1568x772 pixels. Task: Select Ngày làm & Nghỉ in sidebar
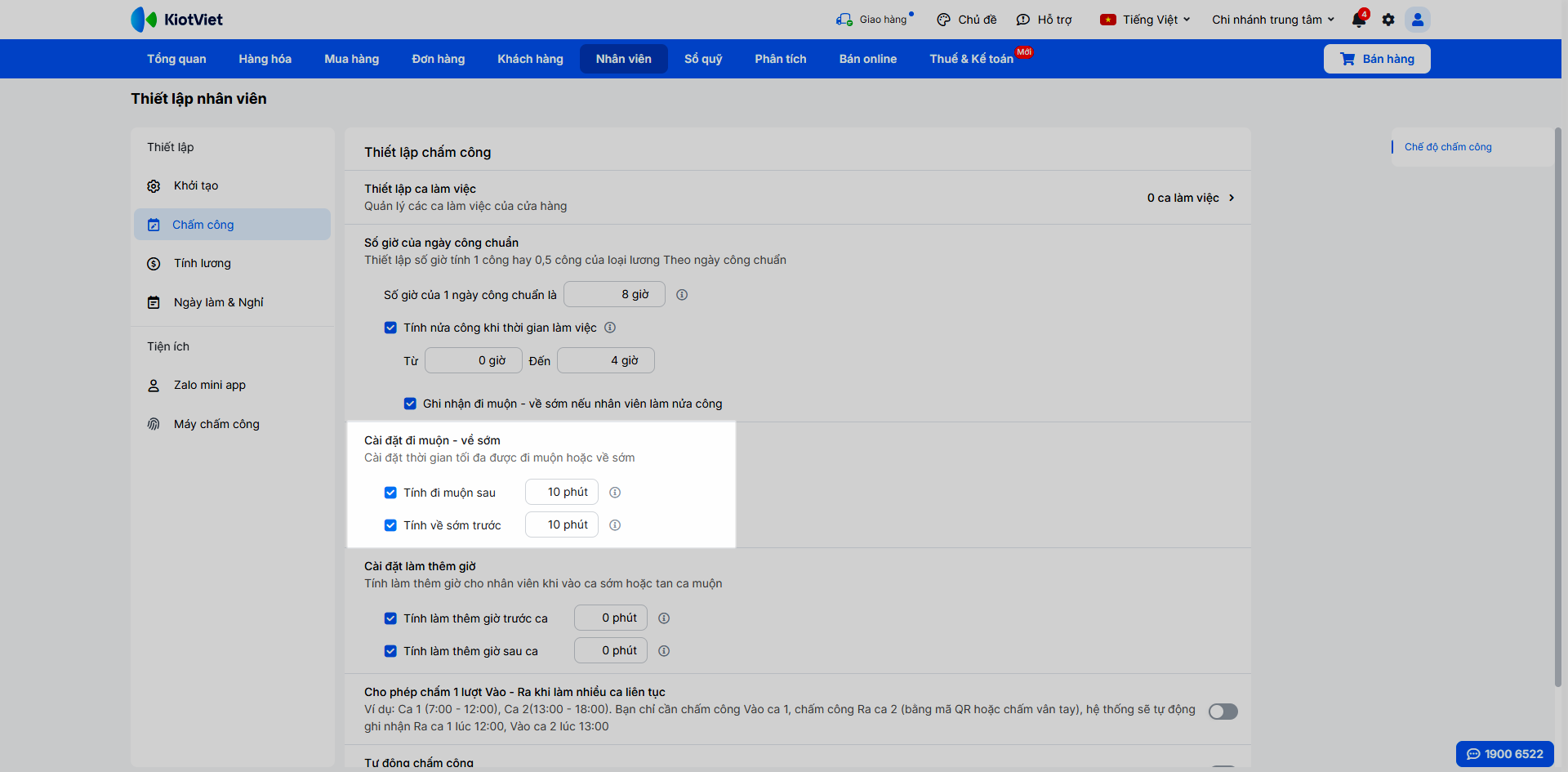click(x=232, y=302)
